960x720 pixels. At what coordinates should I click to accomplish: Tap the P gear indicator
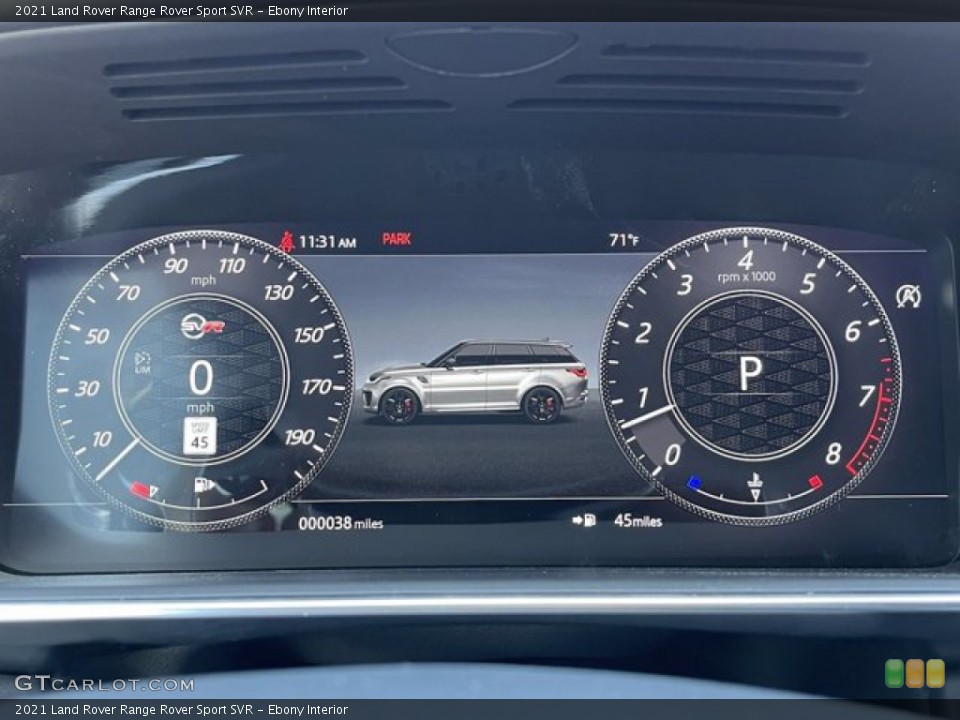coord(750,373)
